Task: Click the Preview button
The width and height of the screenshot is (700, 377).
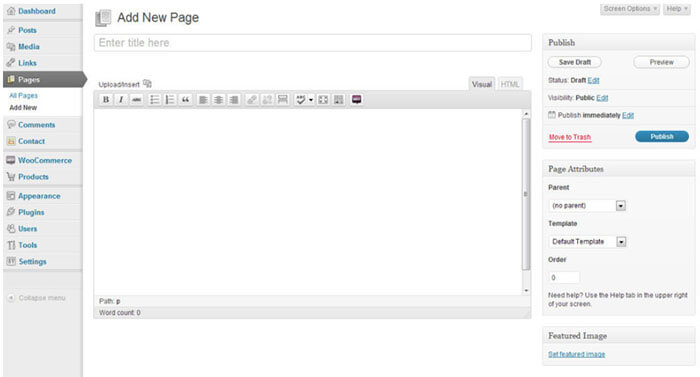Action: [x=661, y=62]
